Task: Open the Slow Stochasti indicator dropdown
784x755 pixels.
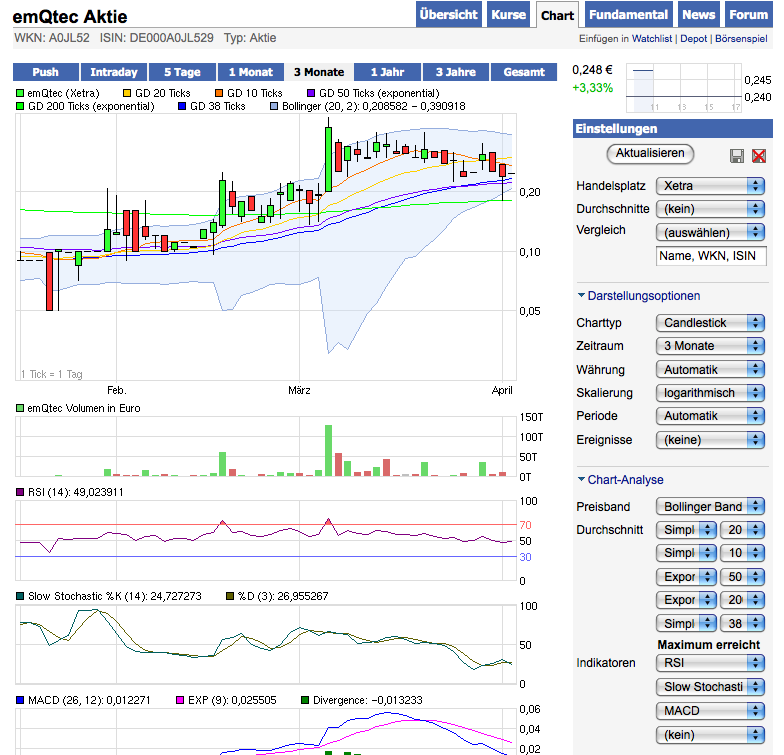Action: [x=710, y=687]
